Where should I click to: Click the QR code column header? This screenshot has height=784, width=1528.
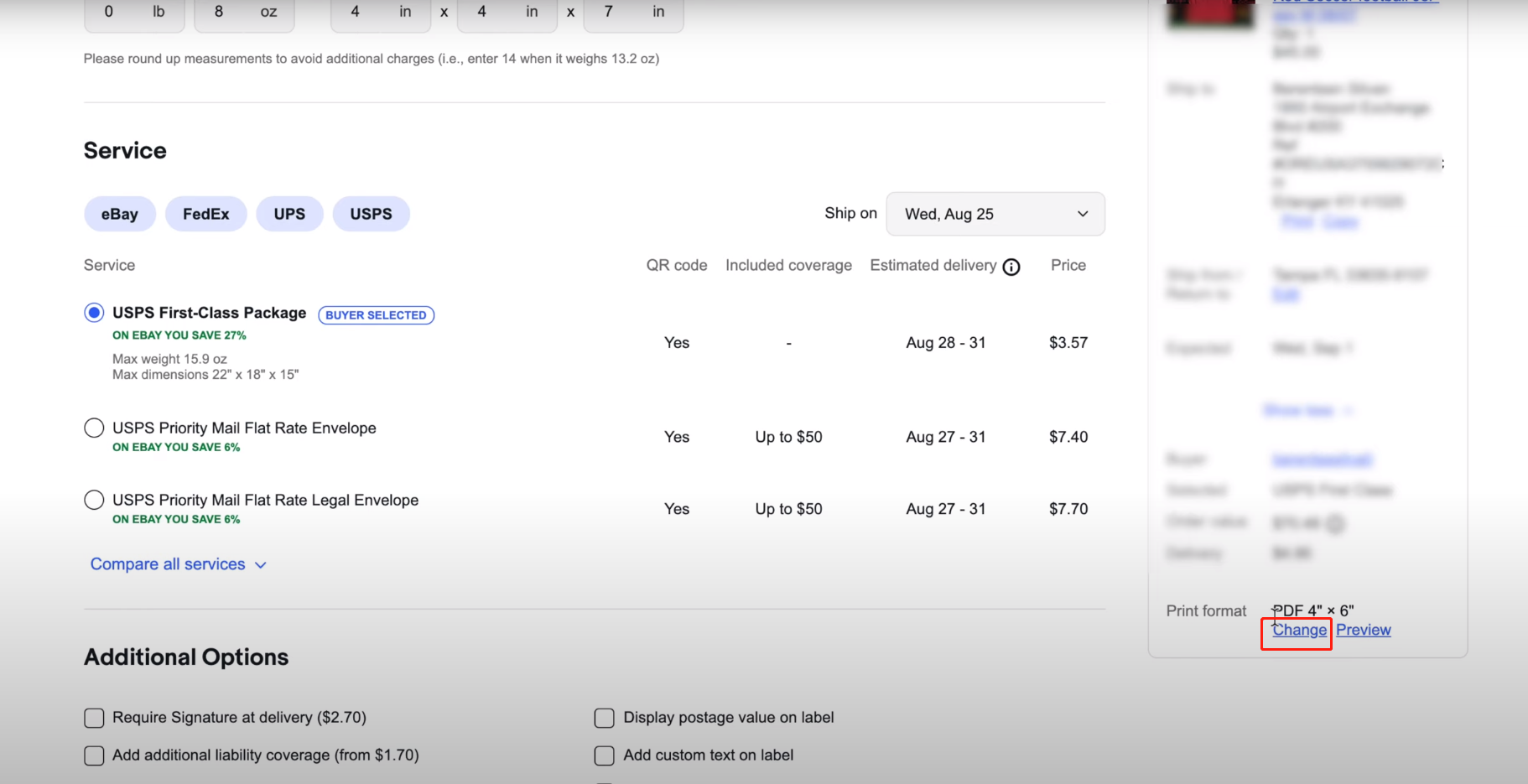677,265
